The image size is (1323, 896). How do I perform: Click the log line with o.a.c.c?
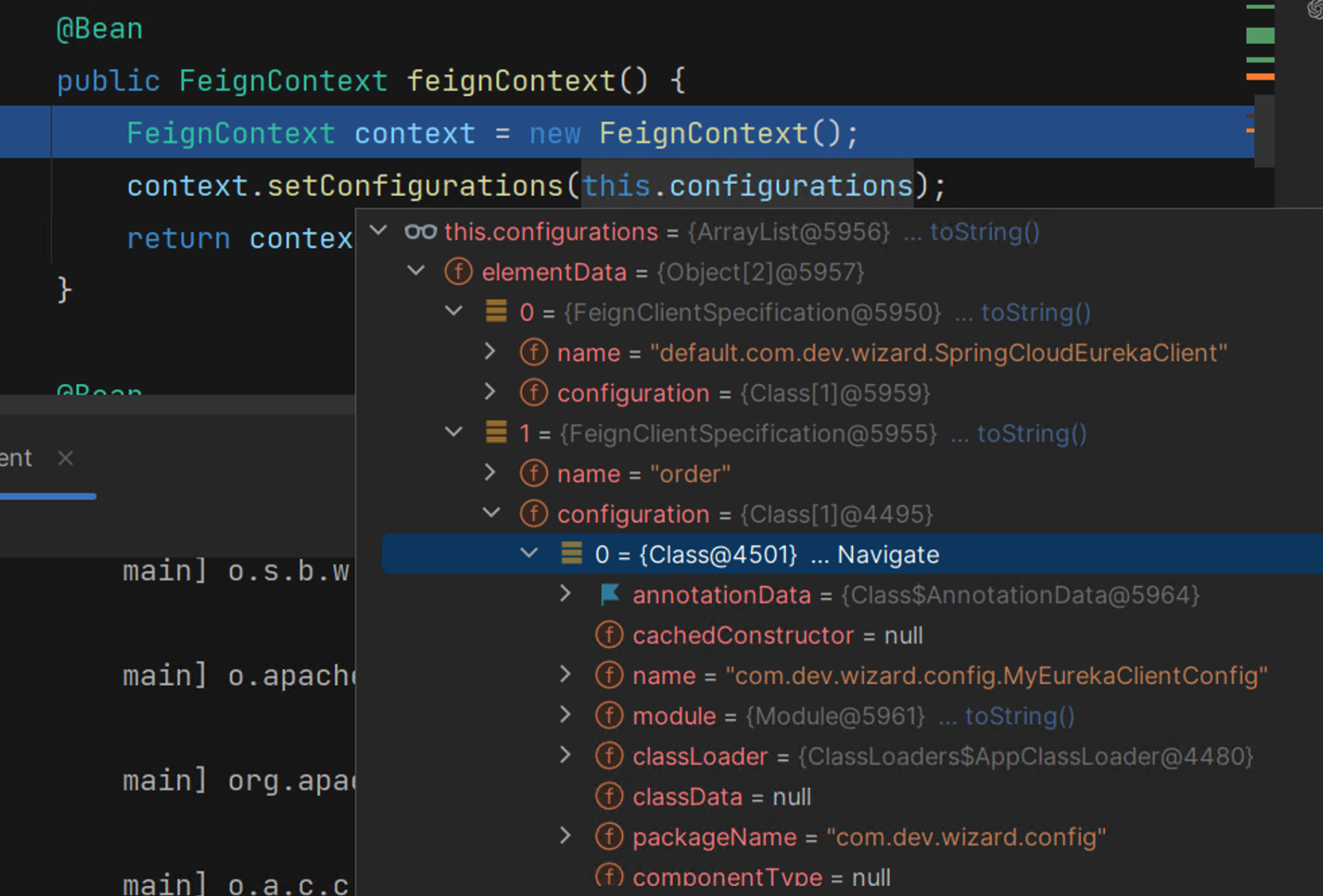click(235, 884)
